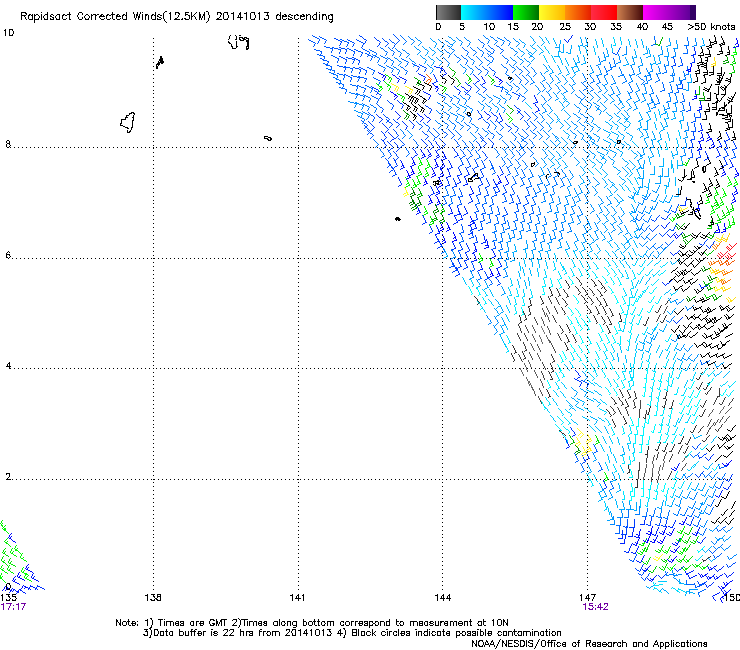Click the legend's '5' knots label

(x=462, y=27)
